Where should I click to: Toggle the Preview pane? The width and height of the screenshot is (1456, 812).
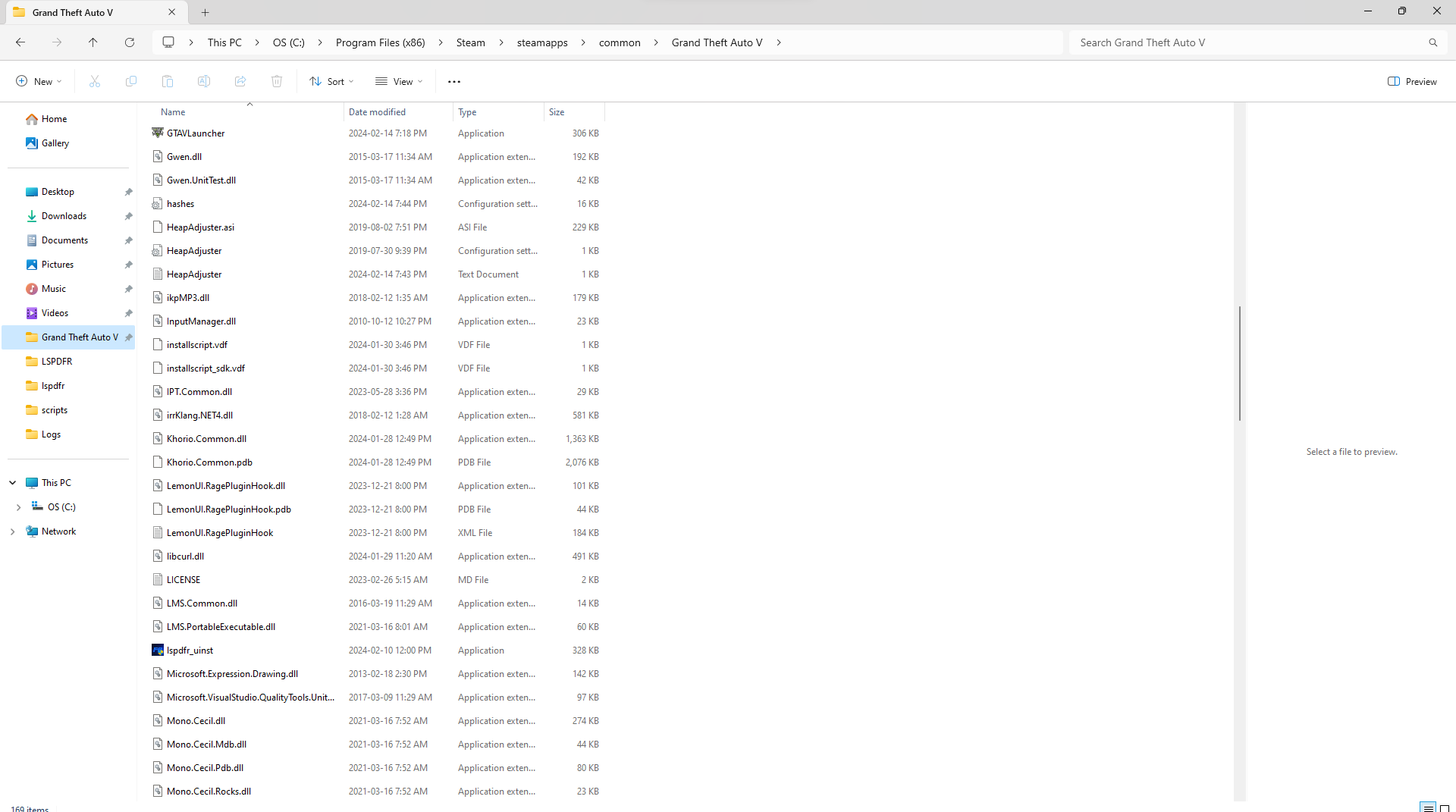click(1412, 81)
